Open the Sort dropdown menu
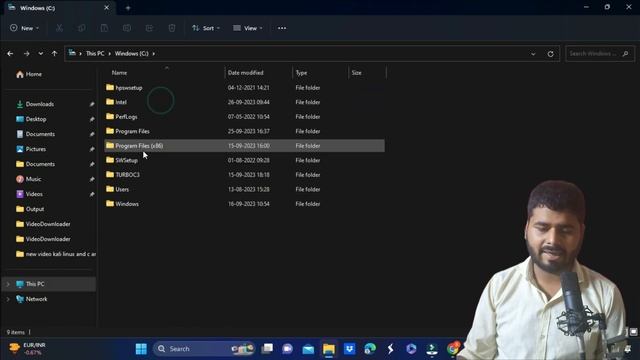Screen dimensions: 640x360 [206, 28]
